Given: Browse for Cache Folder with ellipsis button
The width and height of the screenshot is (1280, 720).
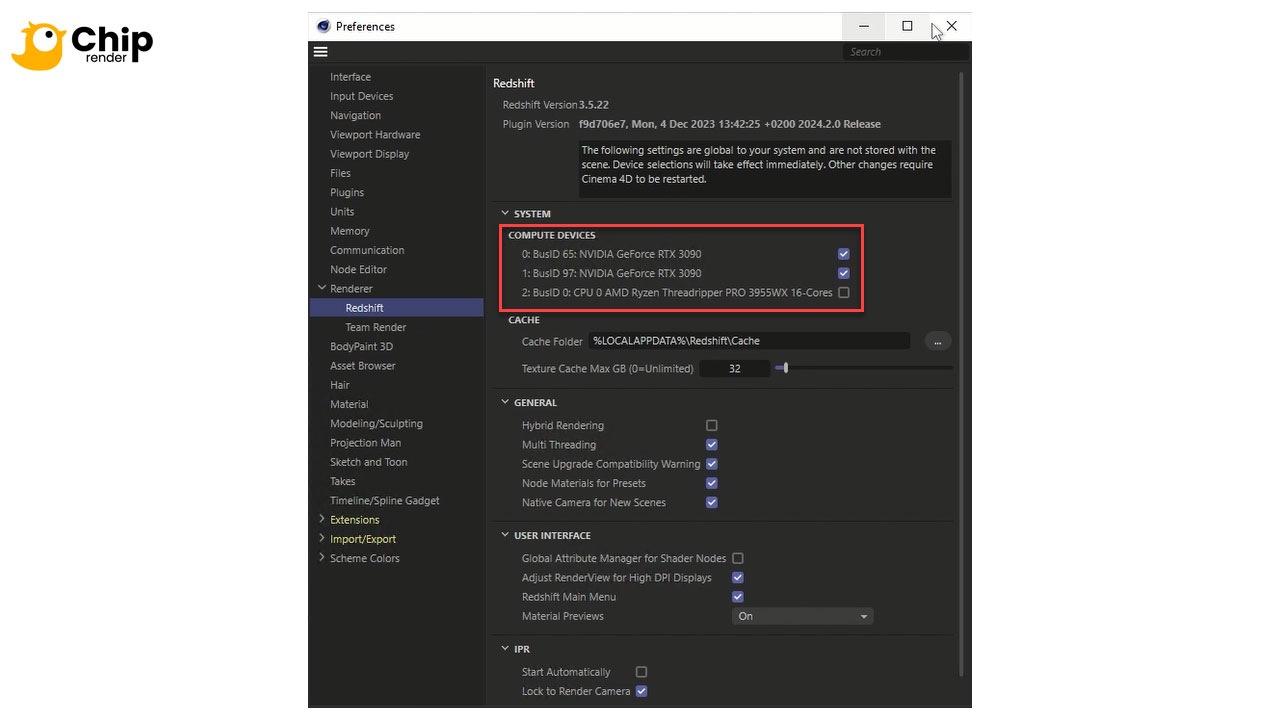Looking at the screenshot, I should pyautogui.click(x=937, y=341).
